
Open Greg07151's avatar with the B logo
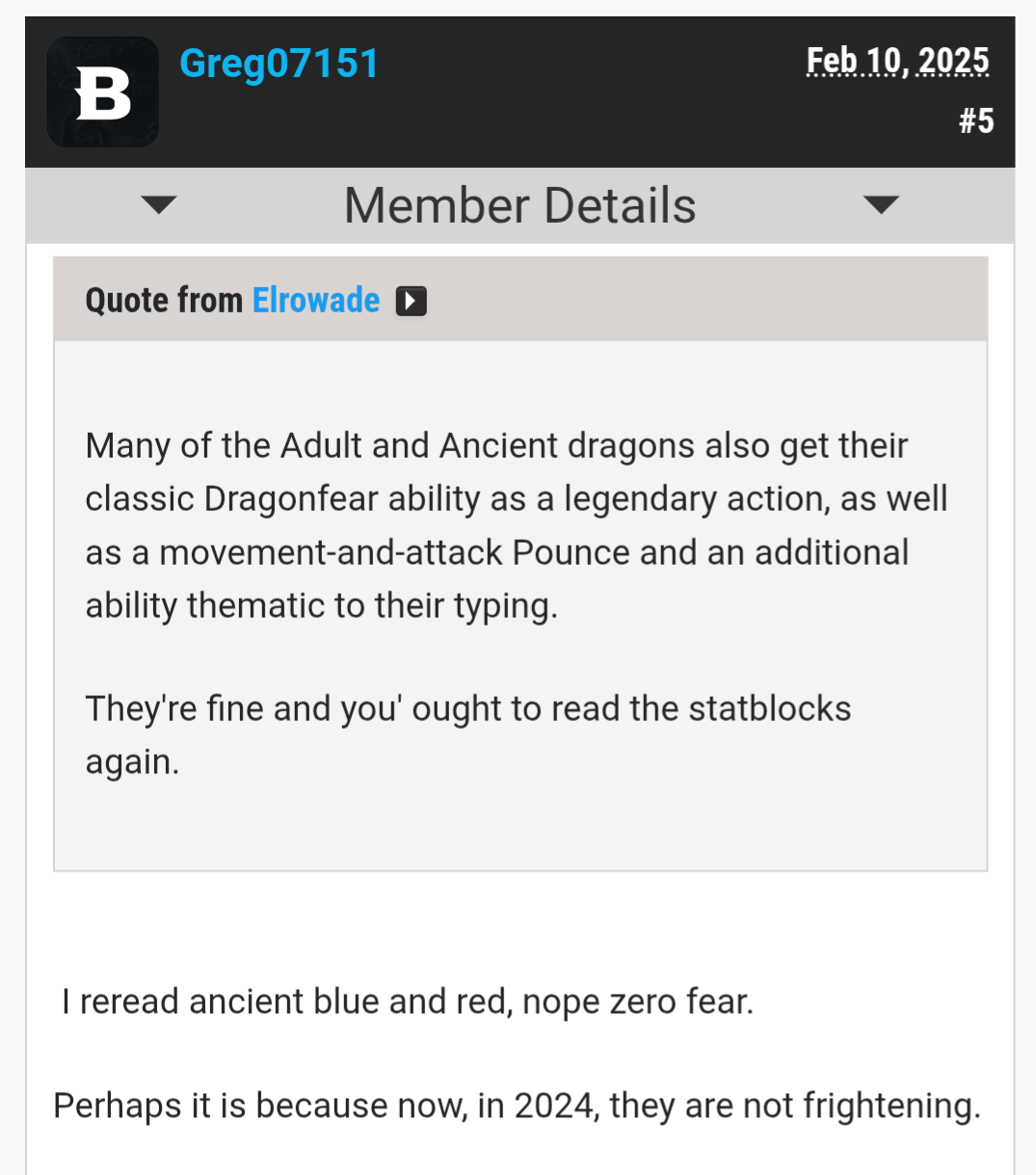(x=103, y=93)
